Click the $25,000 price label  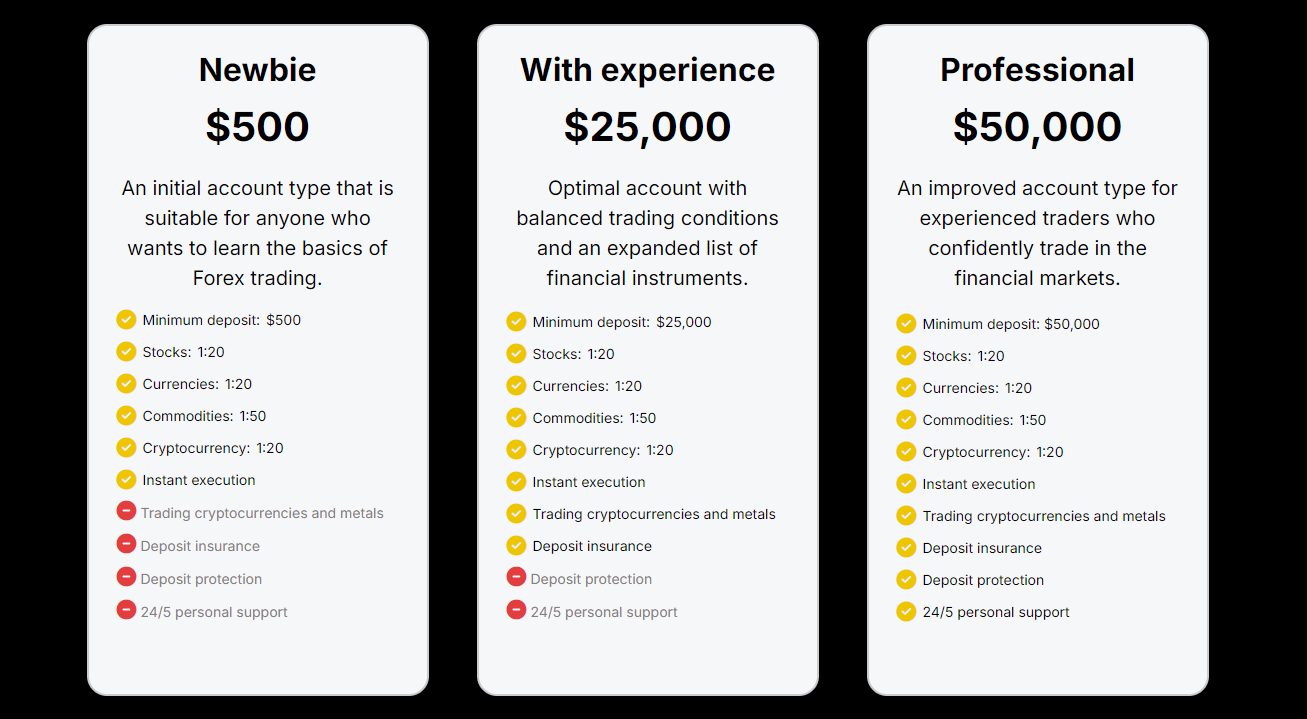click(647, 127)
